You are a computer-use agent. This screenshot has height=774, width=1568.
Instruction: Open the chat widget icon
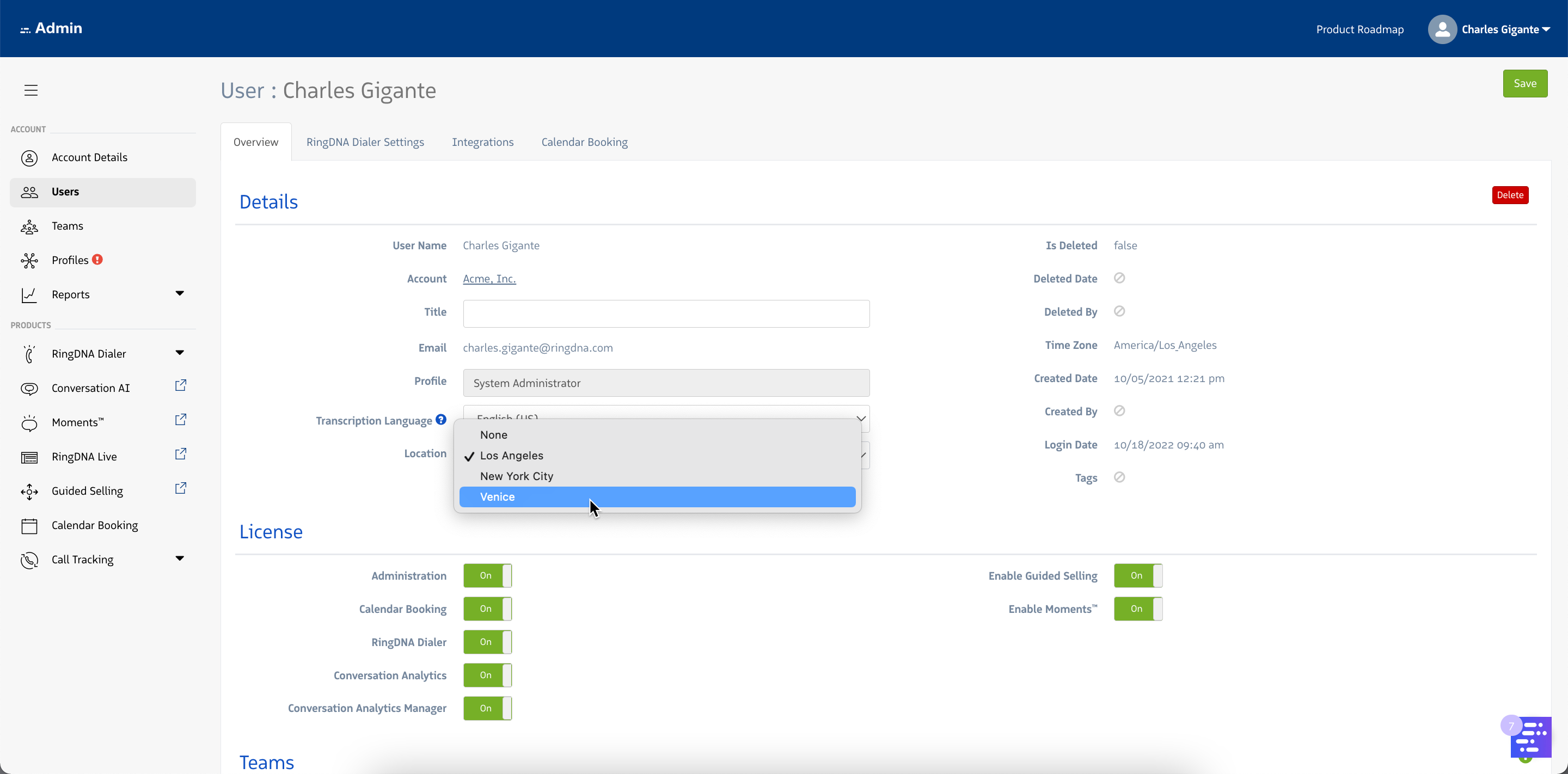coord(1530,737)
